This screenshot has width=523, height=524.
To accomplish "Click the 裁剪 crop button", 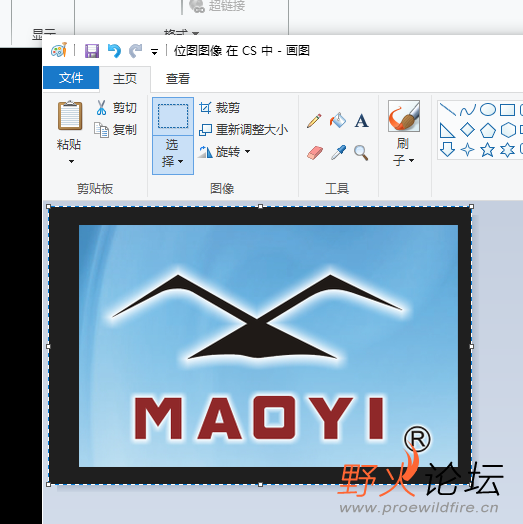I will pos(220,108).
